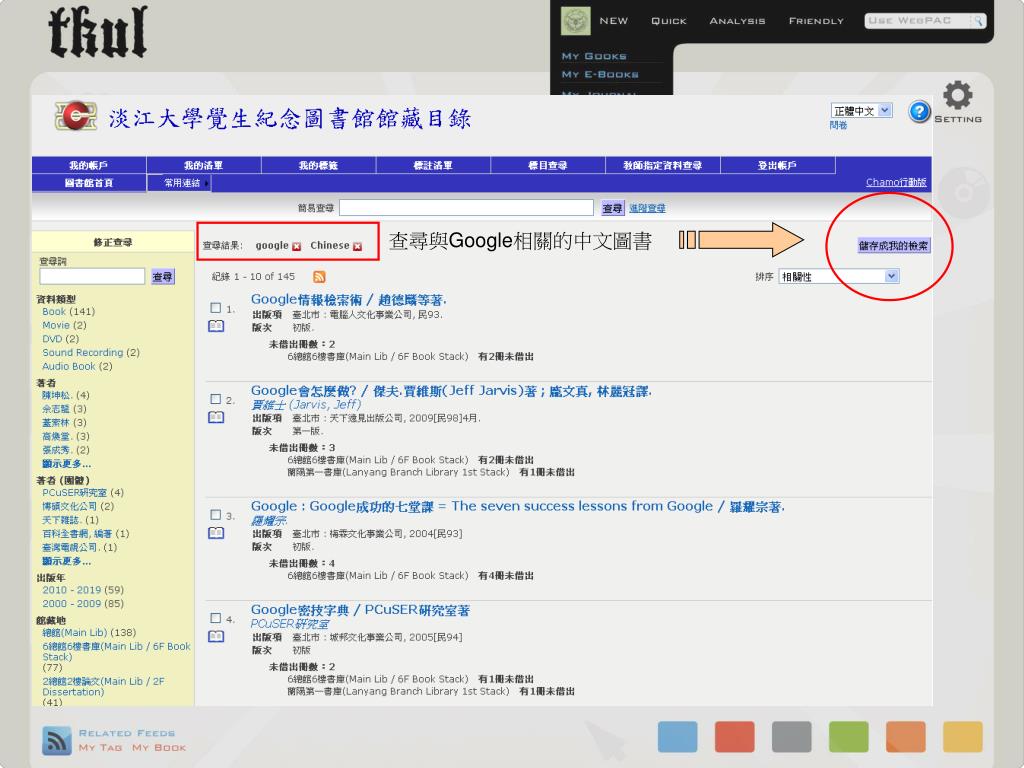This screenshot has height=768, width=1024.
Task: Open the 我的帳戶 tab
Action: (89, 165)
